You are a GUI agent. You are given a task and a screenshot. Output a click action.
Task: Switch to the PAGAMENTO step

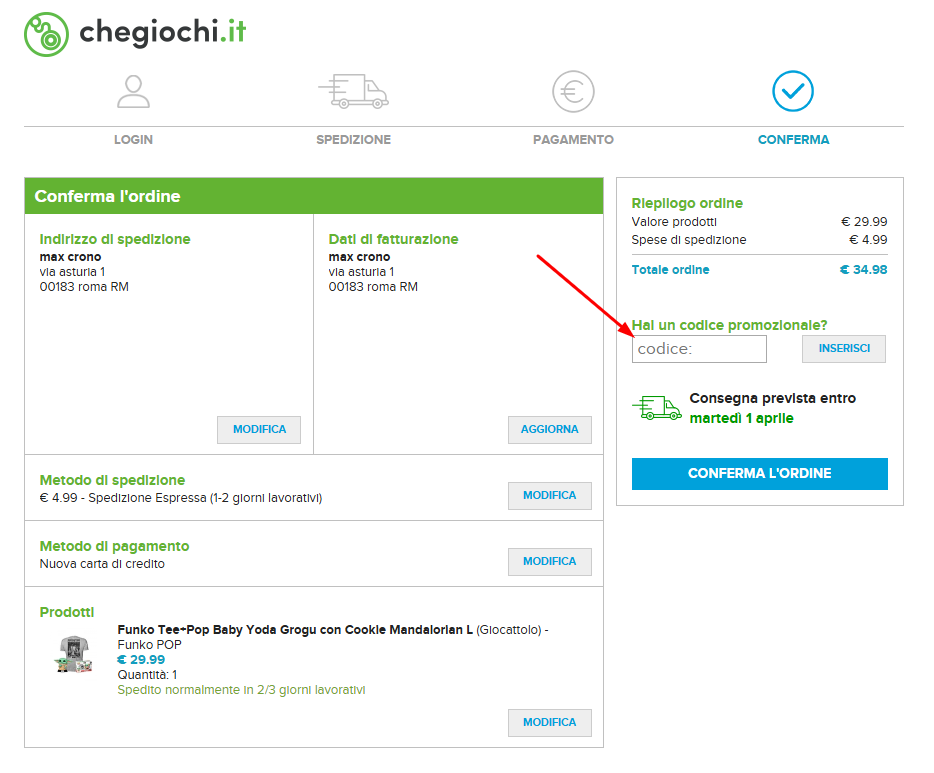[x=573, y=140]
